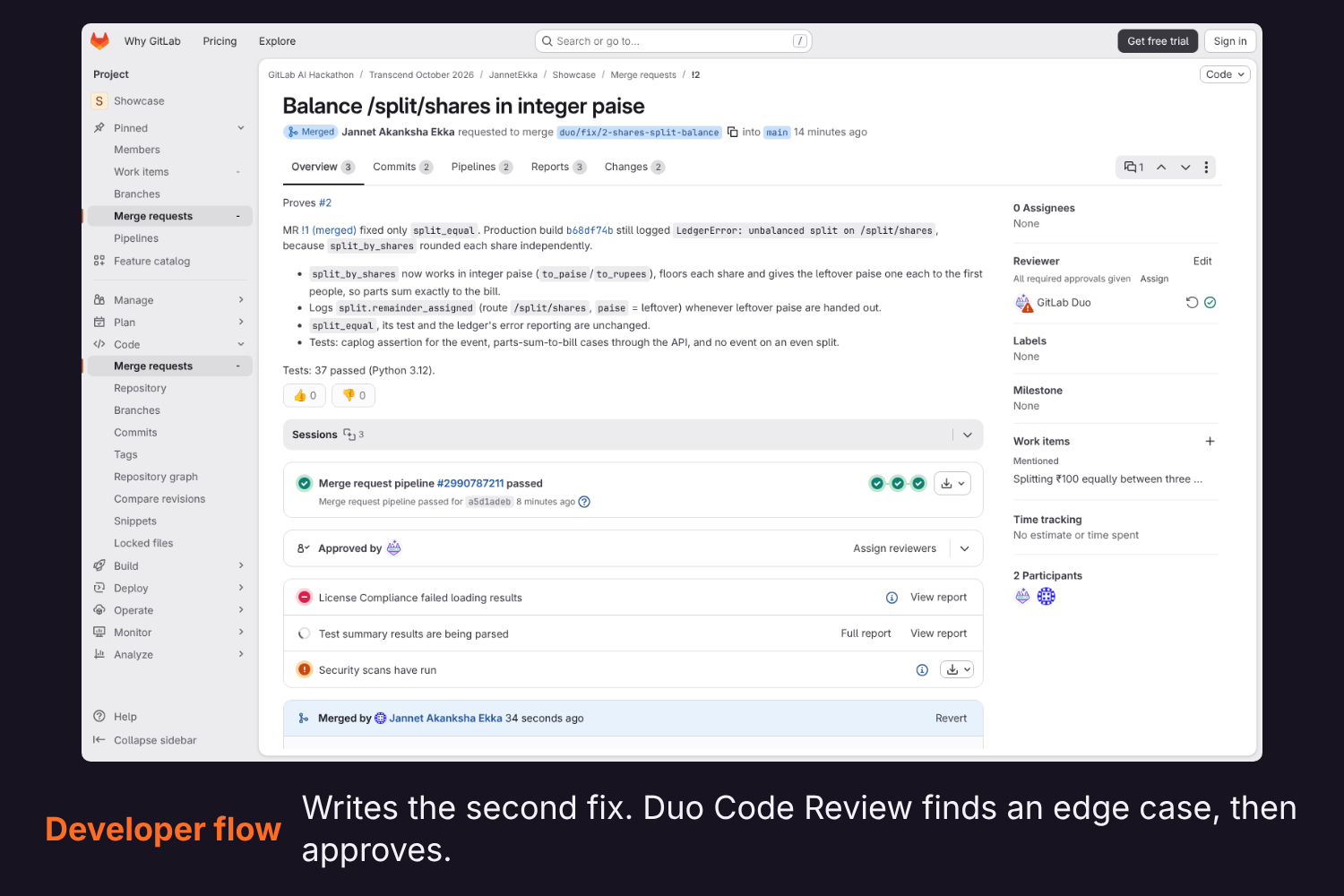
Task: Open Jannet Akanksha Ekka merged-by link
Action: [x=445, y=719]
